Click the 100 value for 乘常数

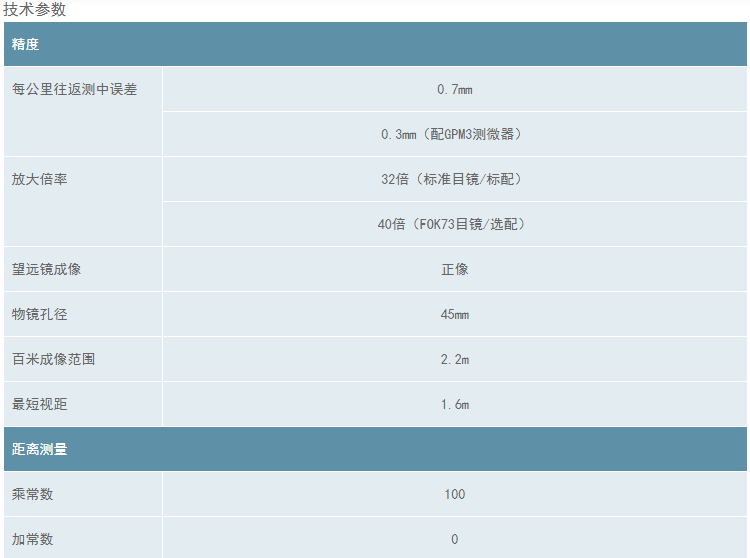click(x=454, y=495)
